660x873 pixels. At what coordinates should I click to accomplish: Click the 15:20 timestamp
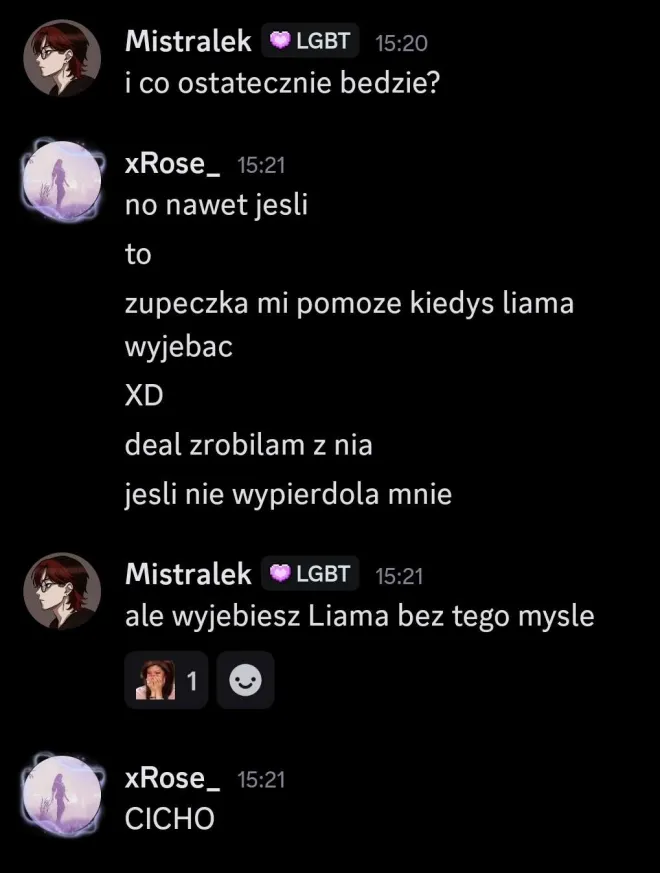coord(401,43)
